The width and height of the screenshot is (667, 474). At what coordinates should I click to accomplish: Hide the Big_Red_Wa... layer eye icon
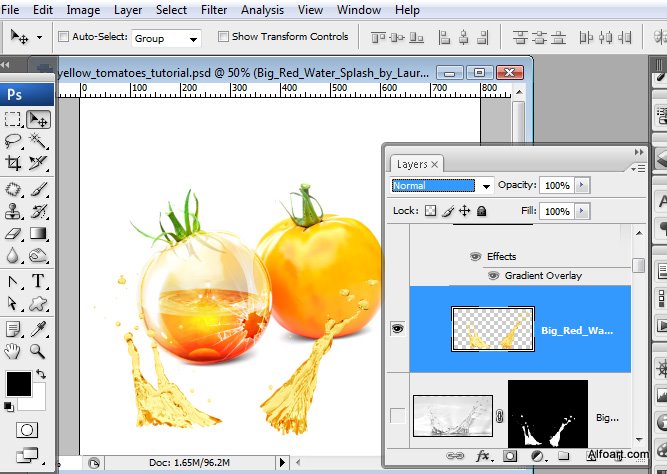click(397, 329)
